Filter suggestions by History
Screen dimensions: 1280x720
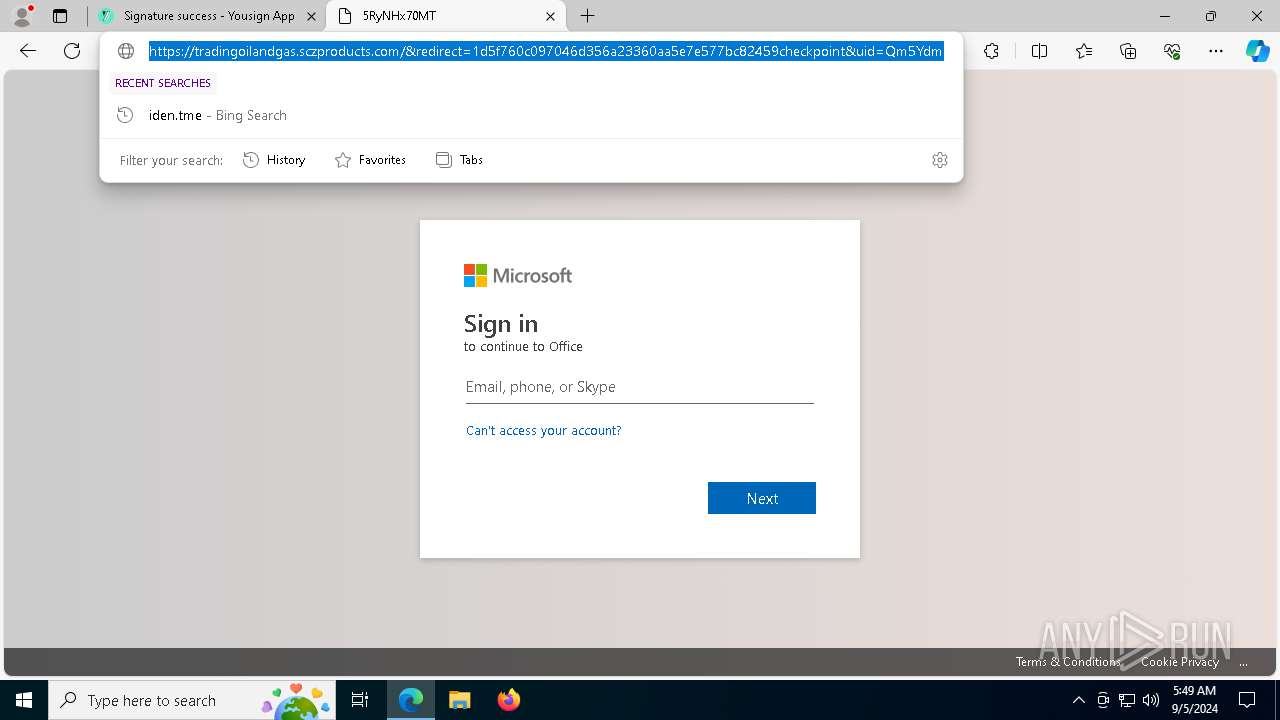tap(274, 160)
